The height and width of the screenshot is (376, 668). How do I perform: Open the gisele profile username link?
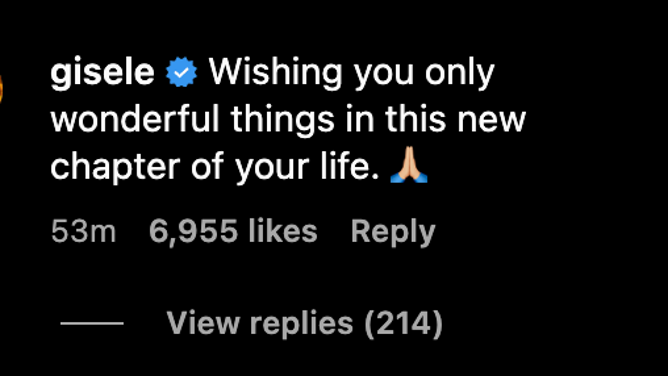pos(102,73)
